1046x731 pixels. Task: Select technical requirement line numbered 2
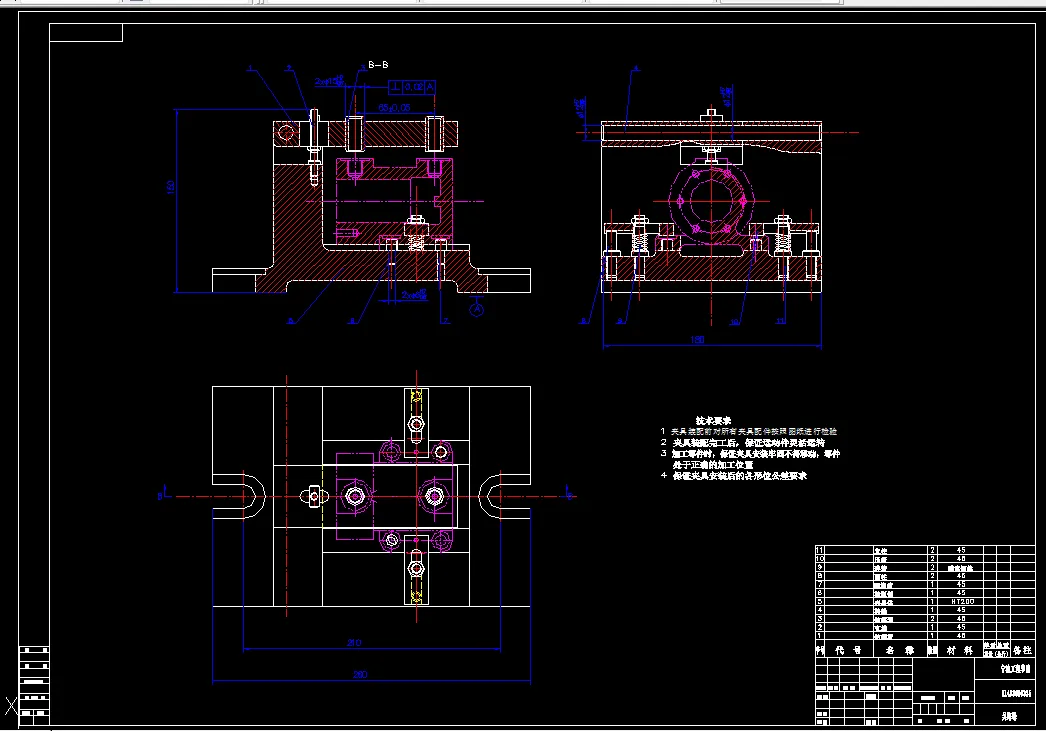tap(742, 442)
